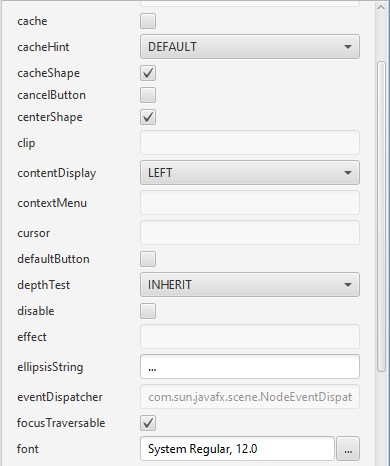The width and height of the screenshot is (390, 466).
Task: Click the font value text field
Action: pos(237,449)
